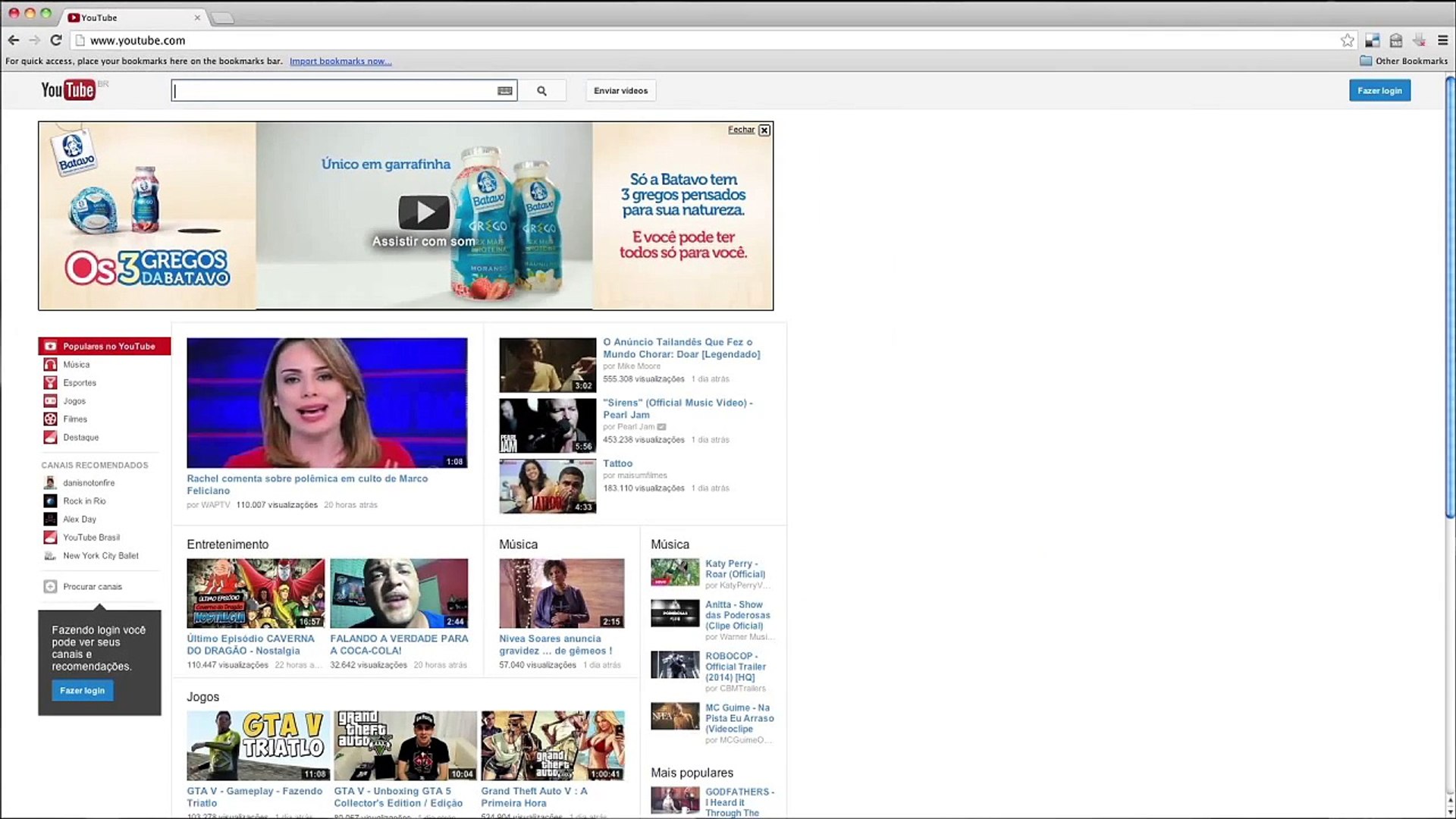
Task: Open the ROBOCOP Official Trailer link
Action: [x=736, y=667]
